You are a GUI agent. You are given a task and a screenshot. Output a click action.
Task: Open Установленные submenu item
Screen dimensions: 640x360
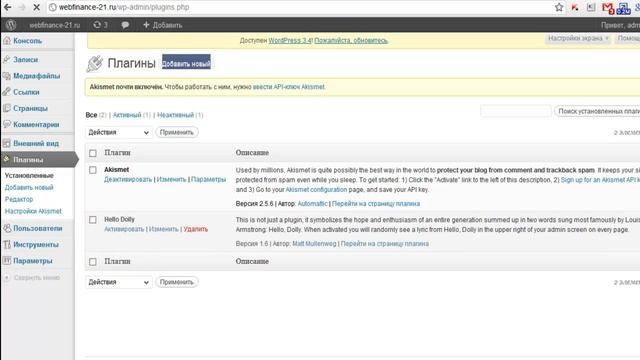(x=29, y=176)
